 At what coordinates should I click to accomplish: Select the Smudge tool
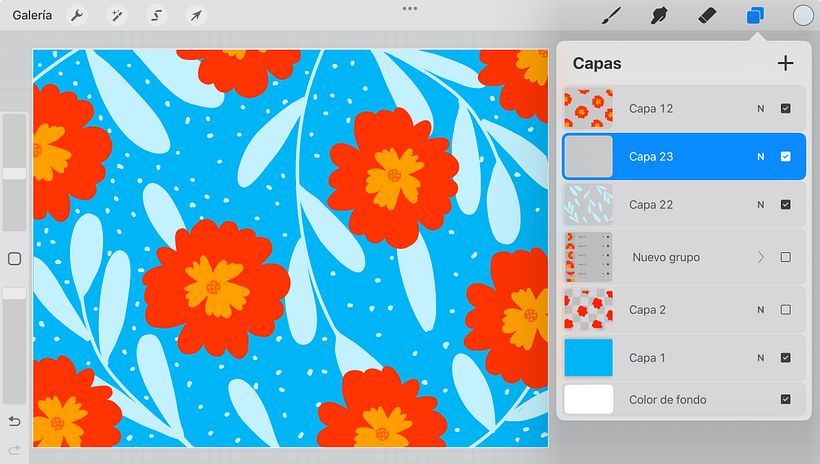click(658, 15)
